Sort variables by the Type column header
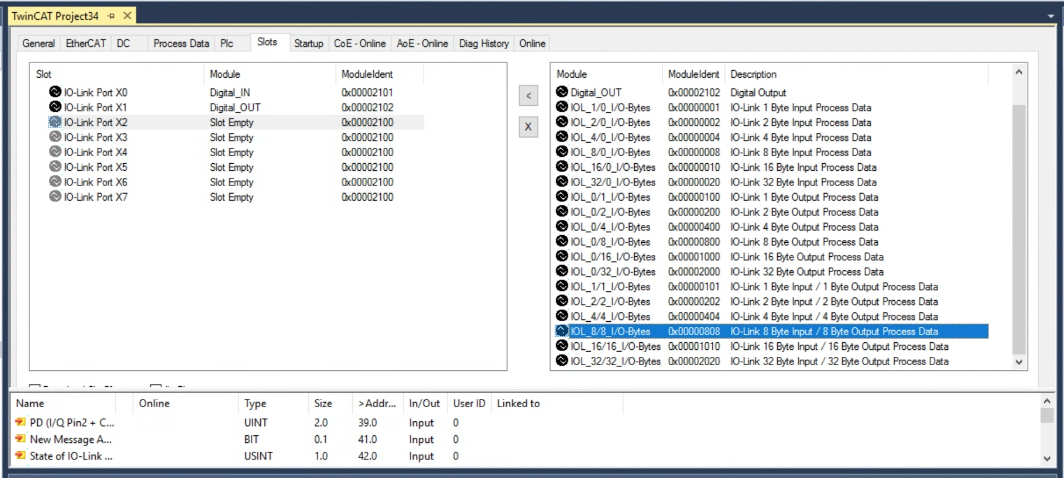 (273, 403)
